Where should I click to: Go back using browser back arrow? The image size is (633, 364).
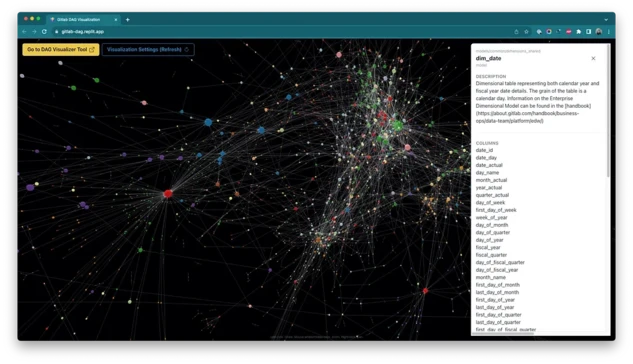[x=24, y=31]
